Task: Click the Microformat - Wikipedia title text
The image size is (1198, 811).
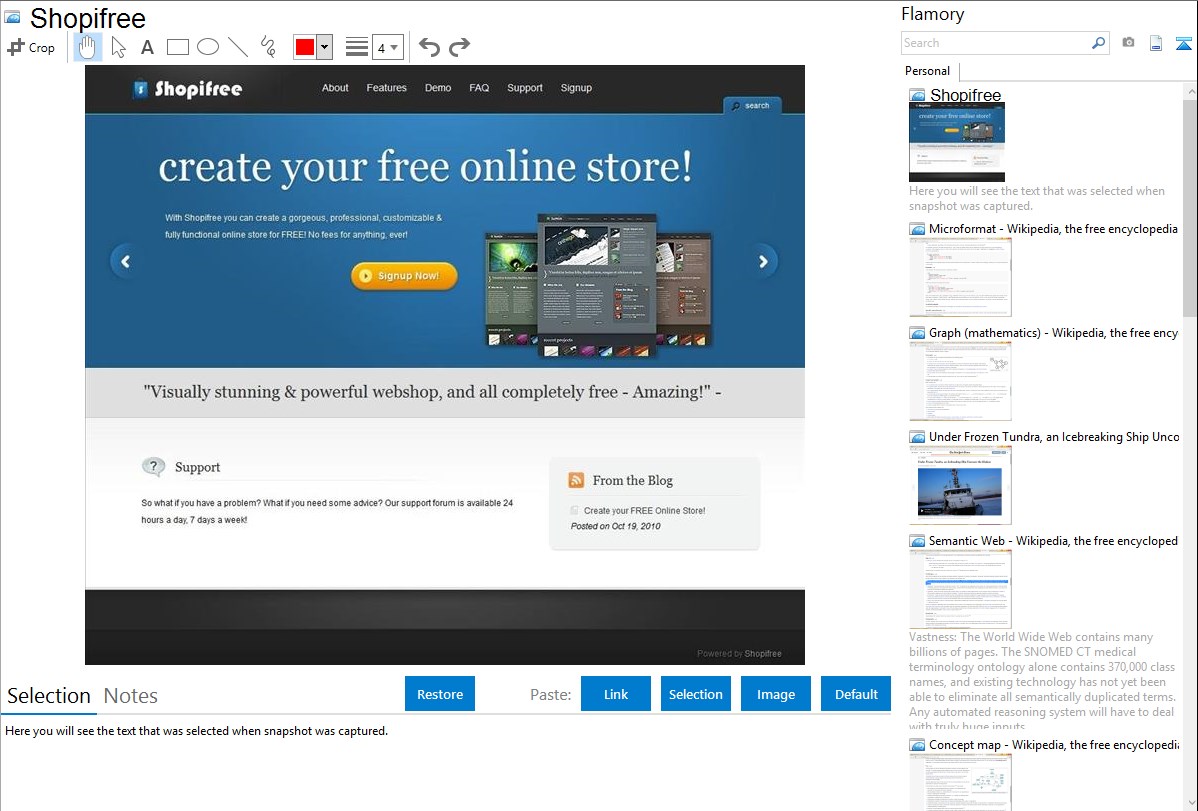Action: [x=1053, y=229]
